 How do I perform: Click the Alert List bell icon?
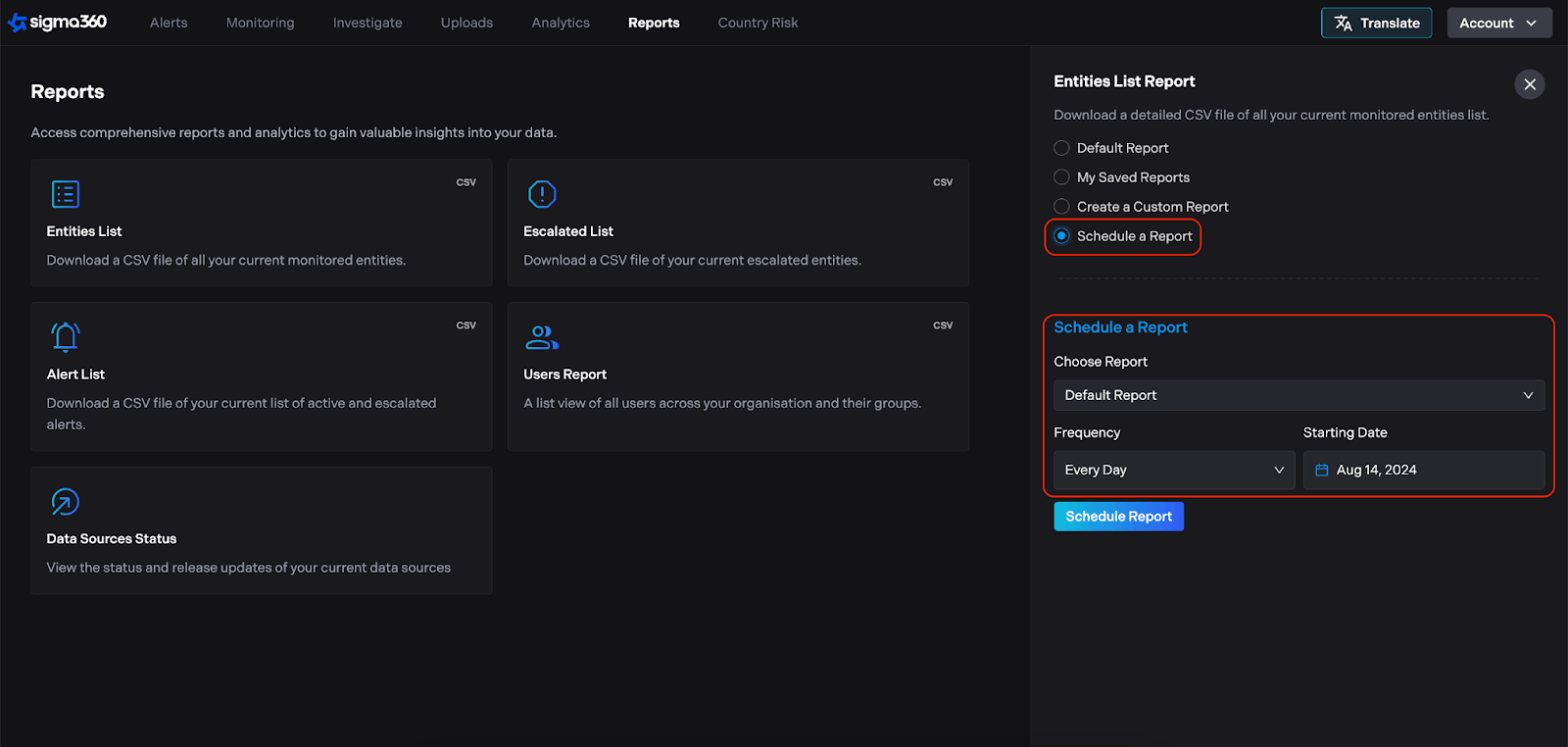(65, 337)
